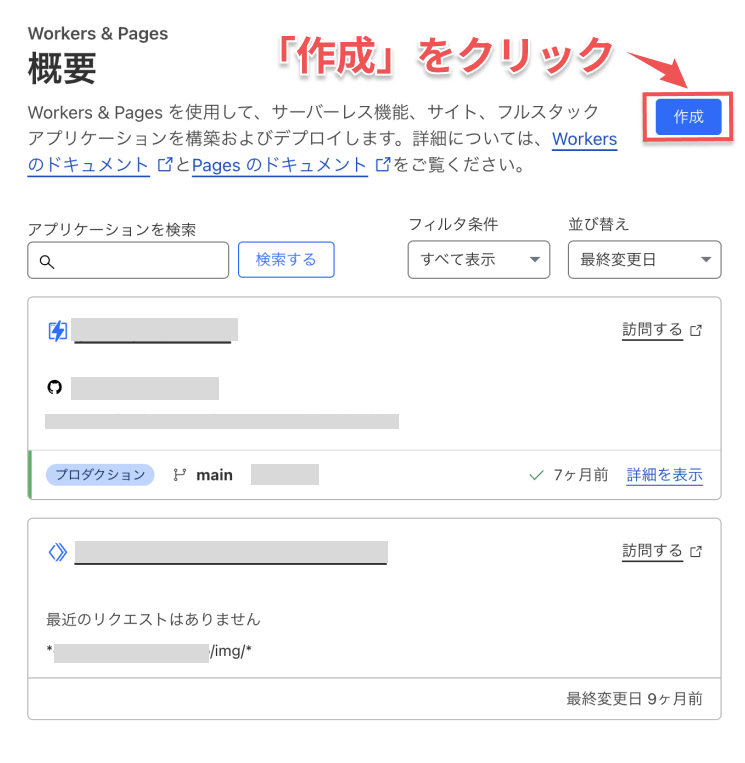Open the Pages のドキュメント link
745x763 pixels.
pyautogui.click(x=279, y=165)
